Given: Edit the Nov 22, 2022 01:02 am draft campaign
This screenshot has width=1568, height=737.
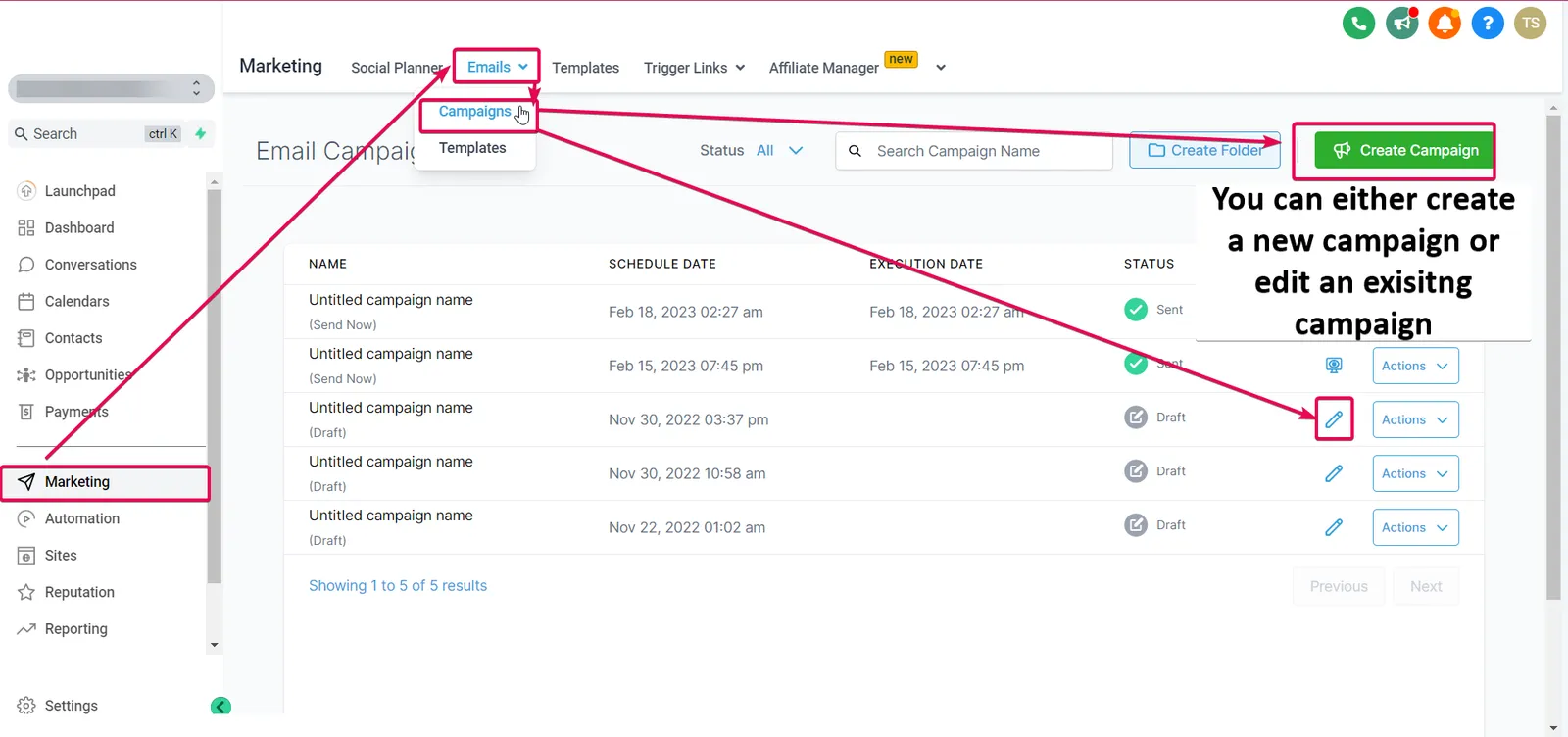Looking at the screenshot, I should [x=1334, y=527].
